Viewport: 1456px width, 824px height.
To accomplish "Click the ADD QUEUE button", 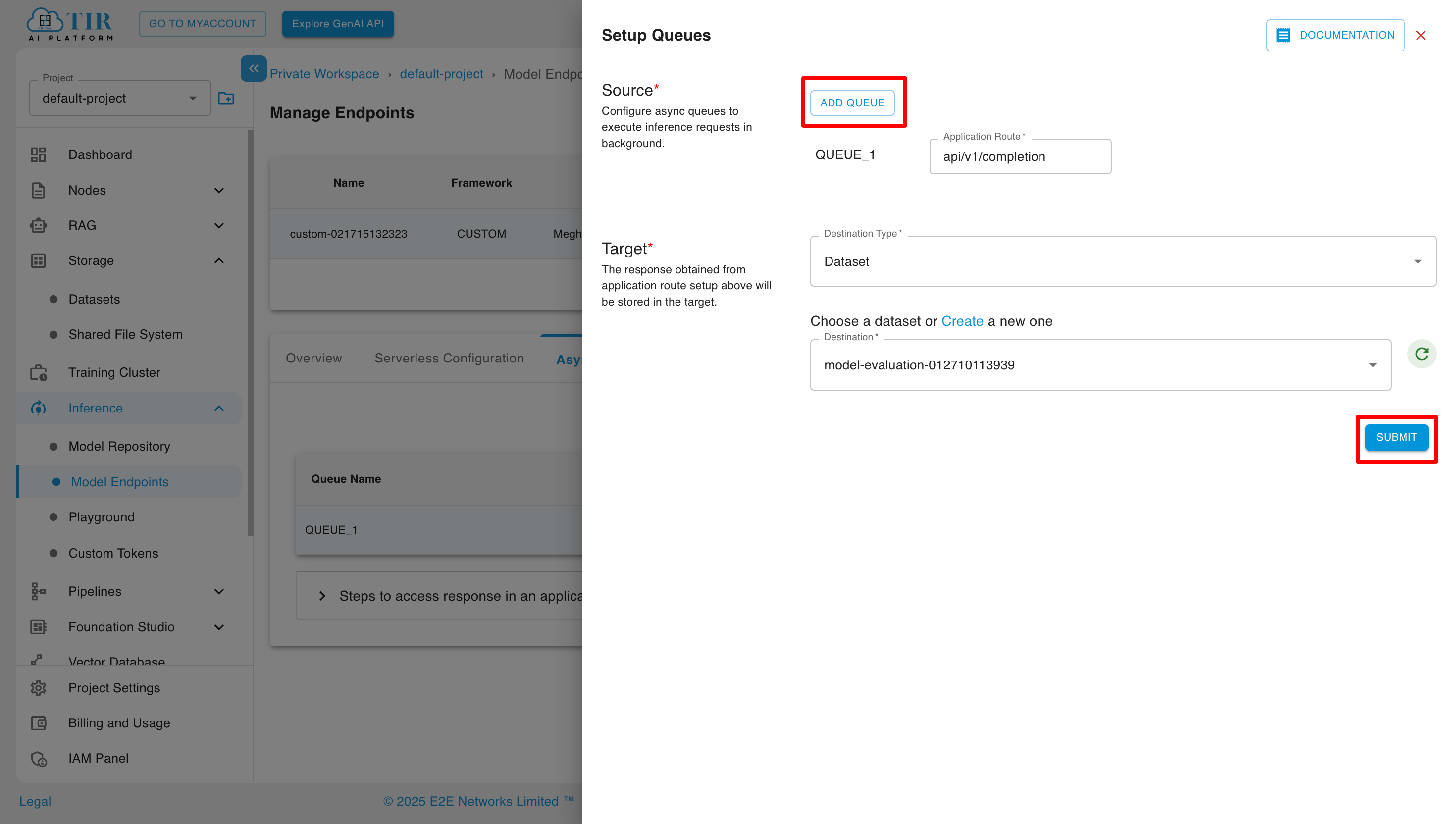I will click(x=852, y=102).
